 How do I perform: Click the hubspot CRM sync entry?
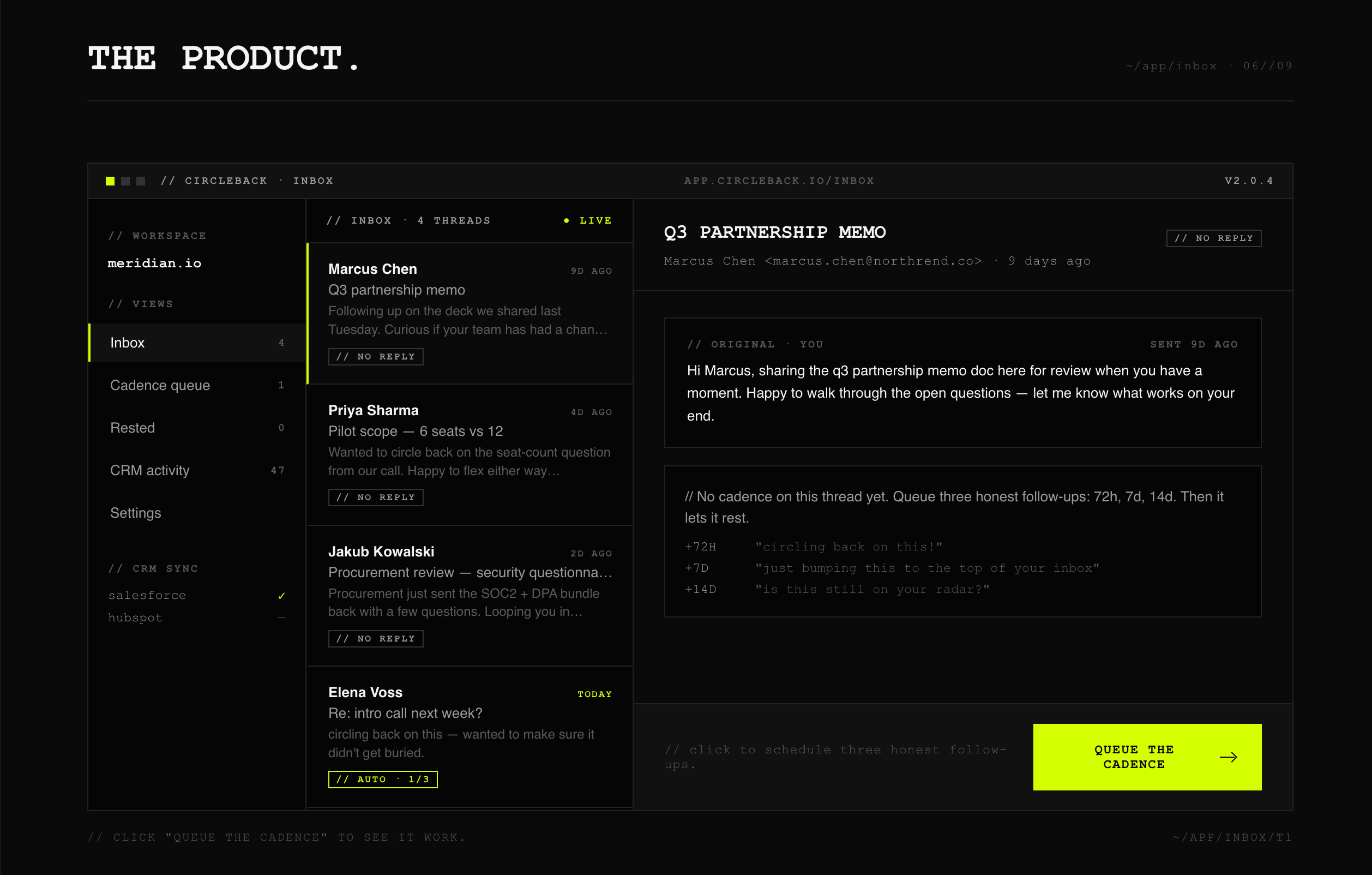196,618
